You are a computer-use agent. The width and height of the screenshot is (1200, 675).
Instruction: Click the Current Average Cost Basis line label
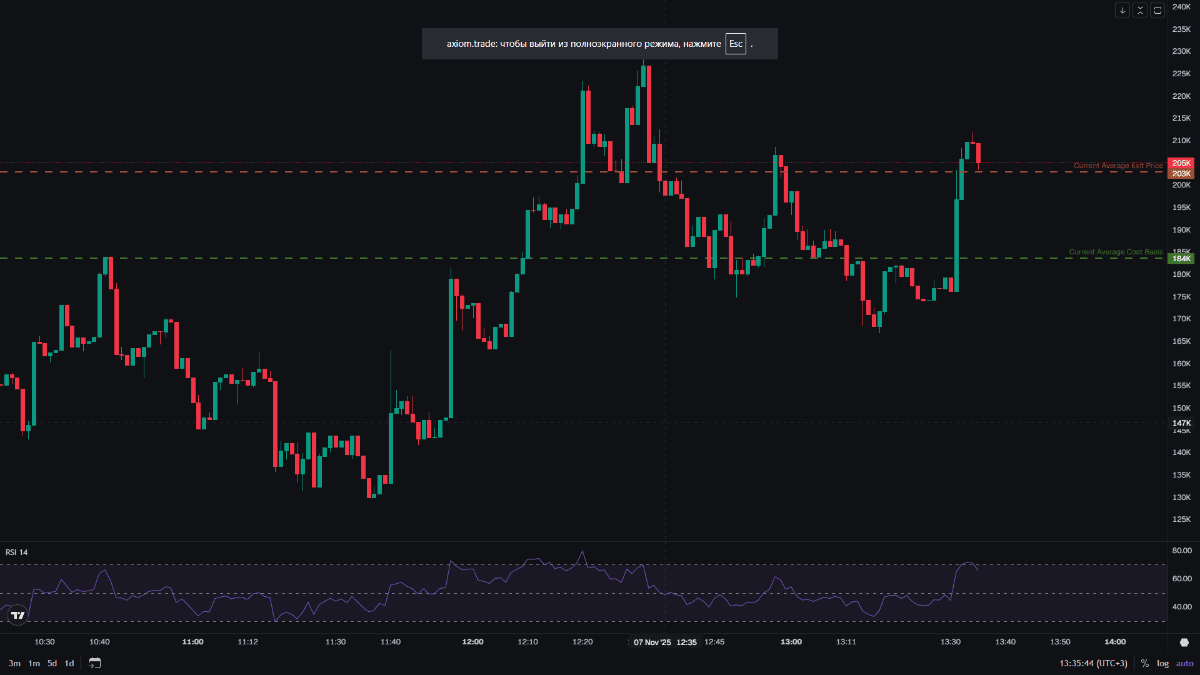[1115, 252]
